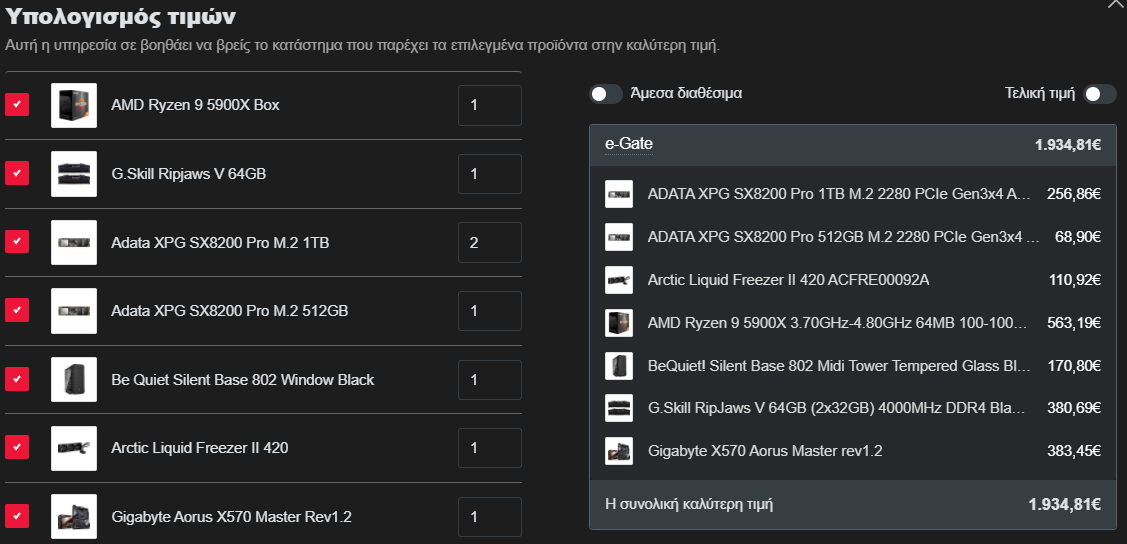This screenshot has width=1127, height=544.
Task: Click the e-Gate ADATA 512GB thumbnail icon
Action: click(619, 236)
